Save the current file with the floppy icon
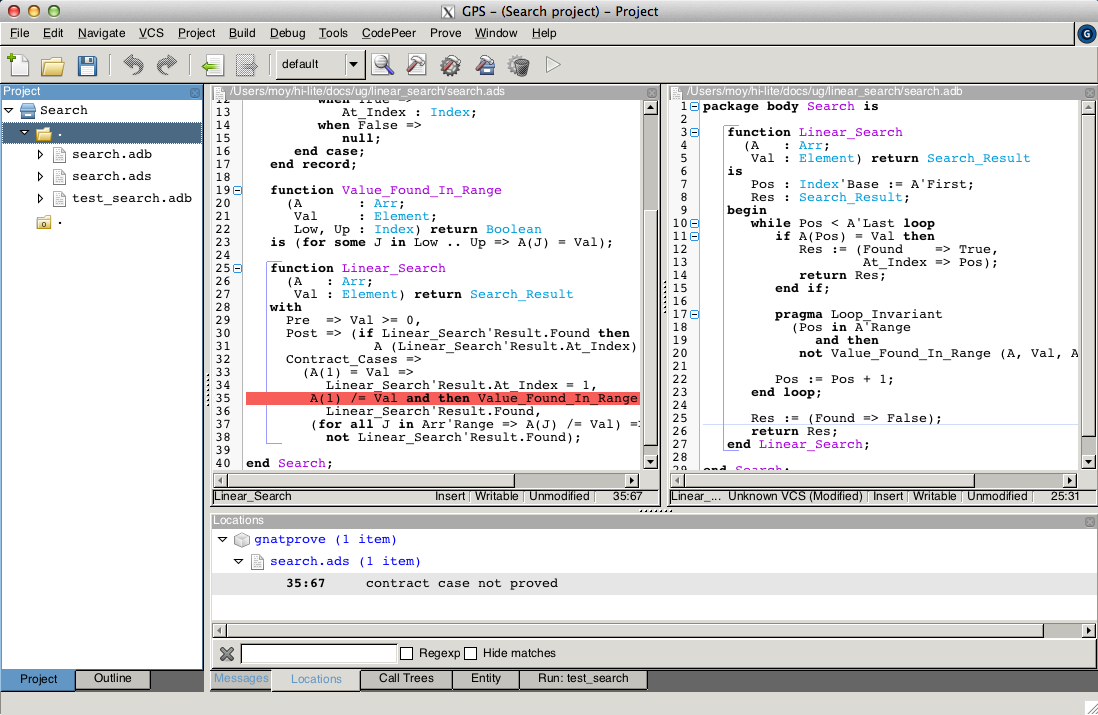This screenshot has height=715, width=1098. click(x=87, y=65)
